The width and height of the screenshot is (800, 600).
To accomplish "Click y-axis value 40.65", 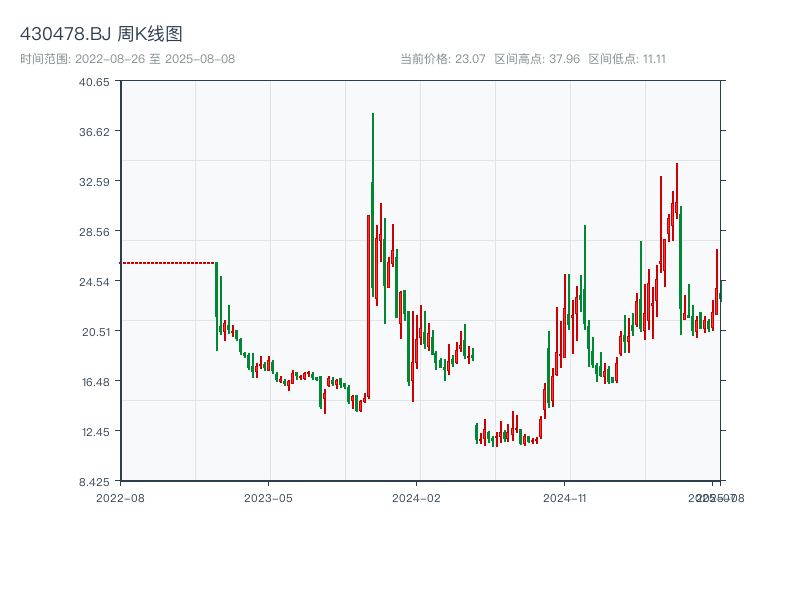I will click(94, 82).
